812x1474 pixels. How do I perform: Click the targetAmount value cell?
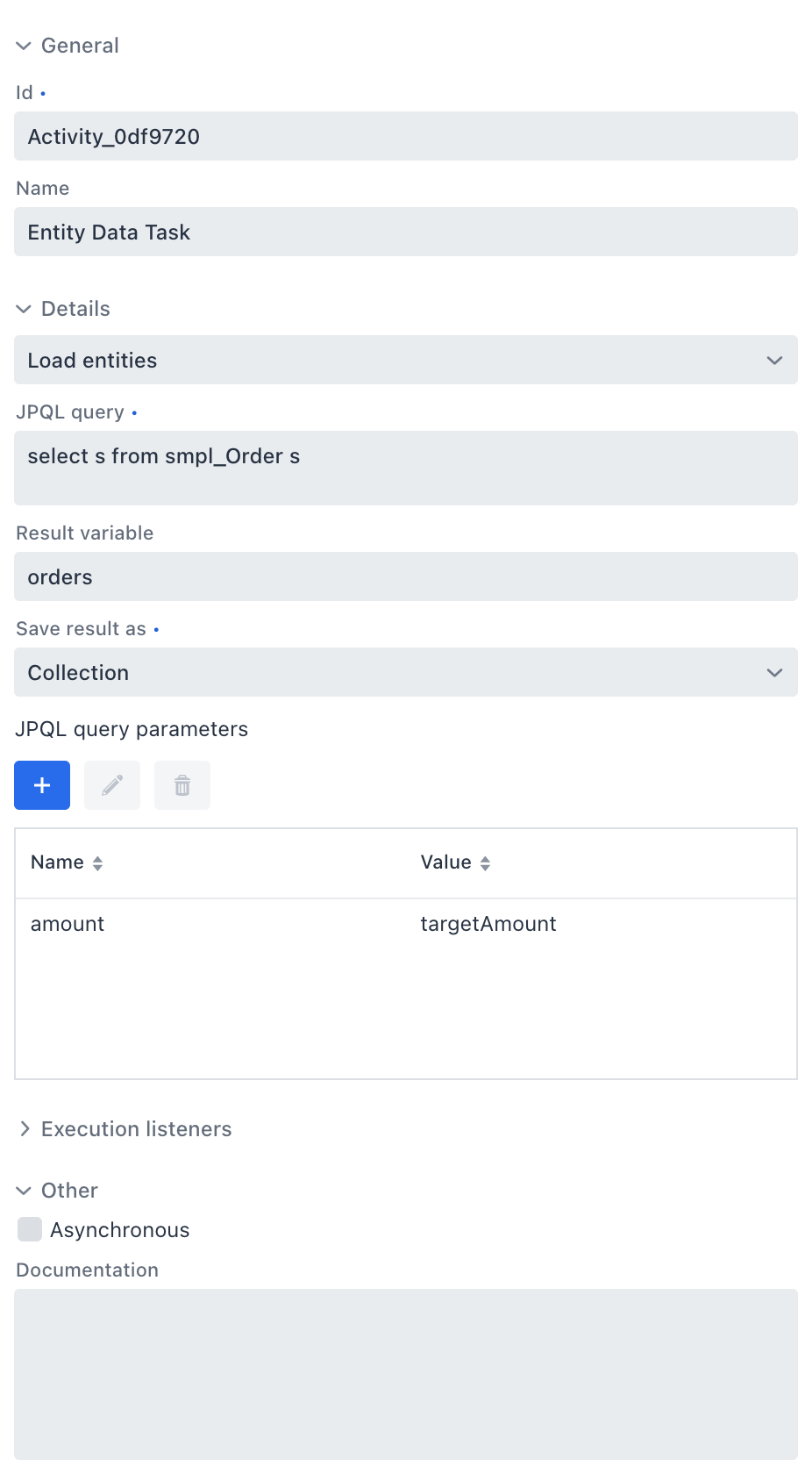click(488, 923)
